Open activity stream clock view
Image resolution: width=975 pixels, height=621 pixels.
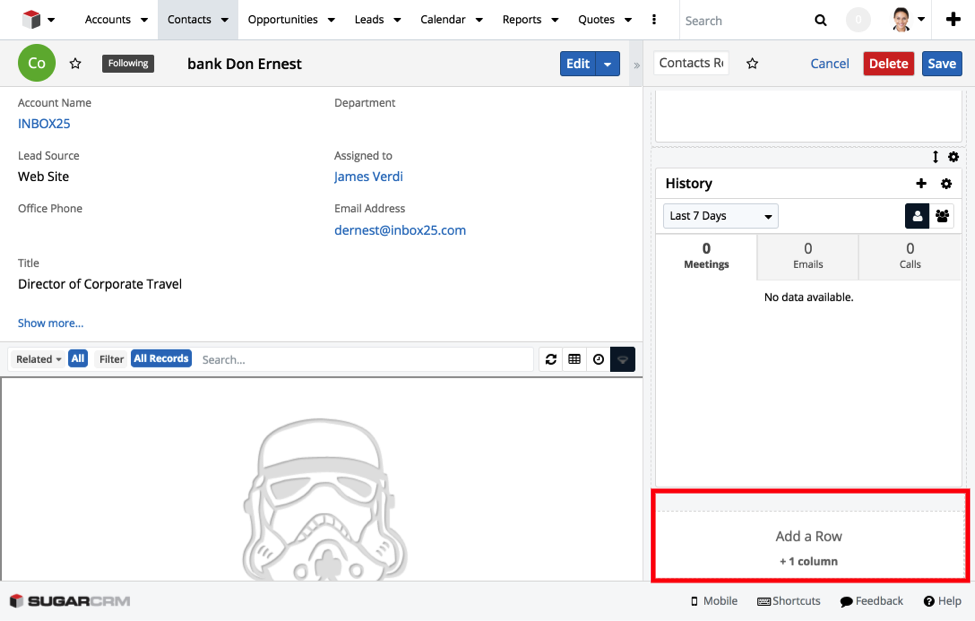(x=598, y=359)
